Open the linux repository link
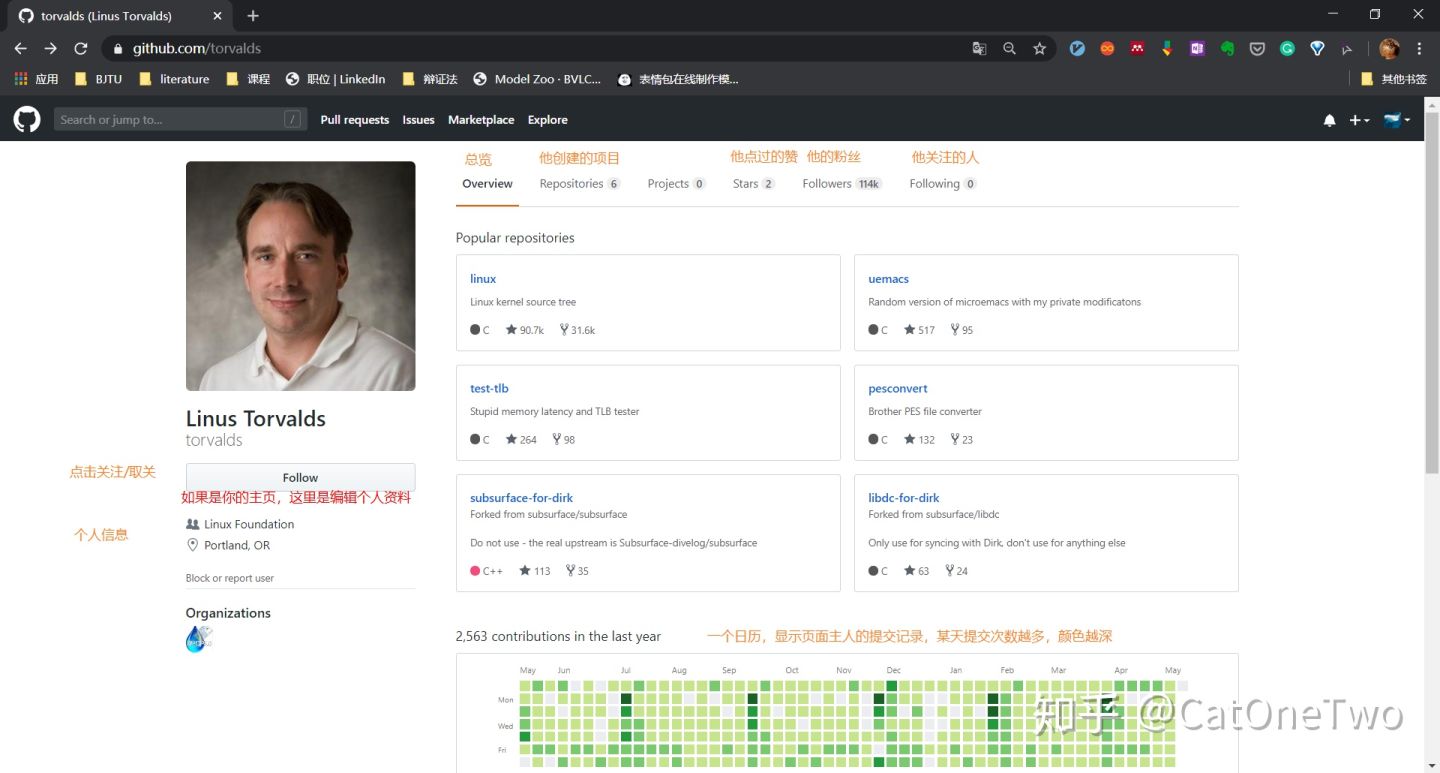The height and width of the screenshot is (773, 1440). pos(483,279)
